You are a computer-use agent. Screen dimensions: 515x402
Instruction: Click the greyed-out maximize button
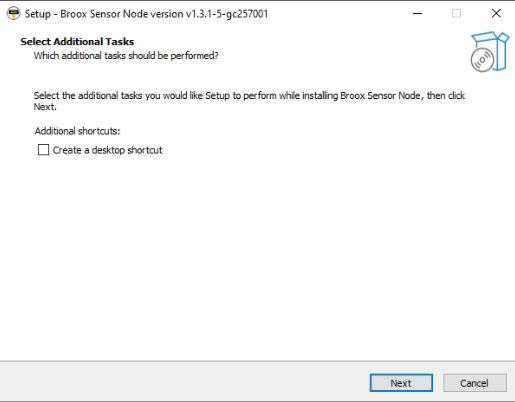click(456, 13)
